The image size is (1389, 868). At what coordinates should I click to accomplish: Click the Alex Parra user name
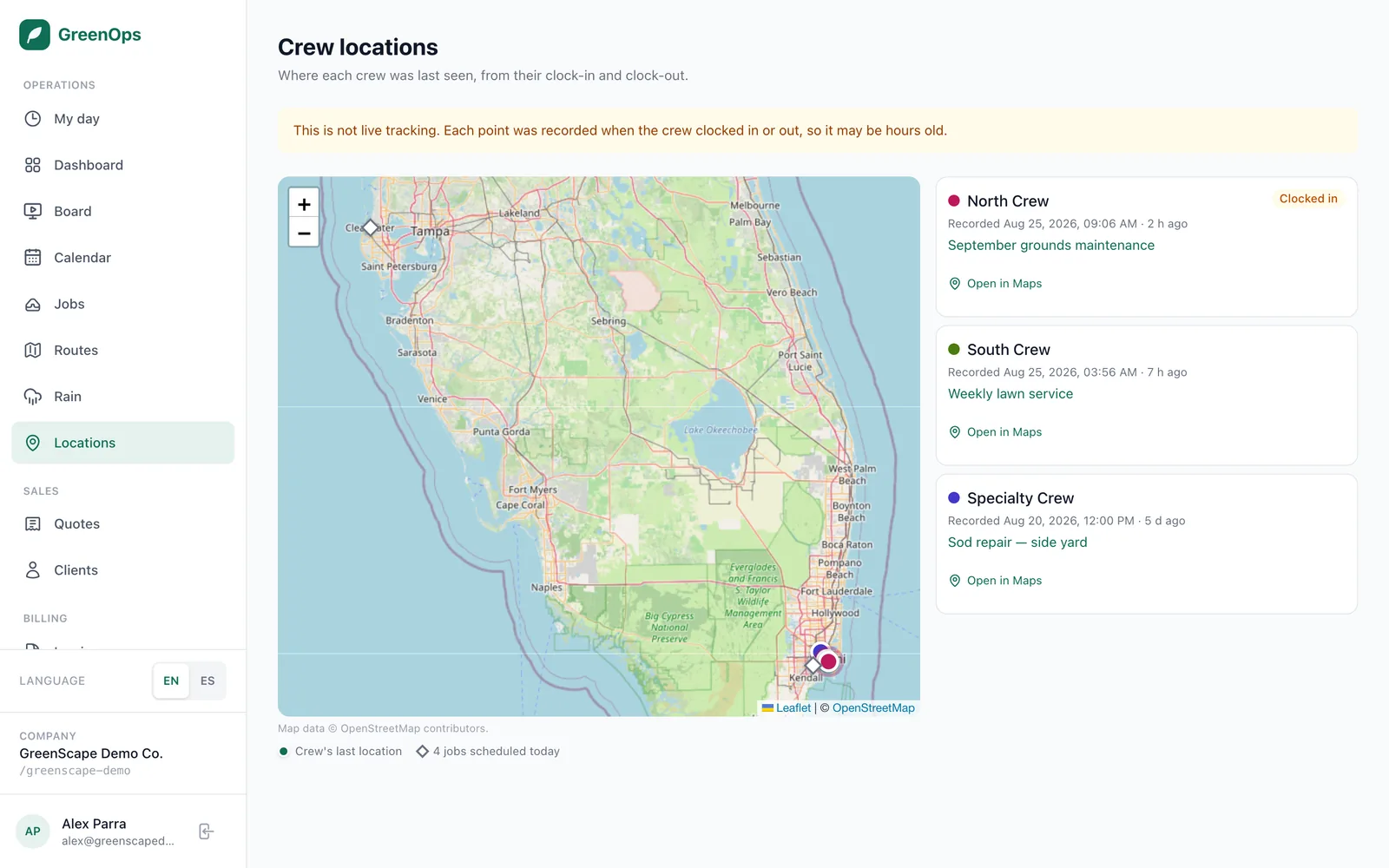(94, 824)
